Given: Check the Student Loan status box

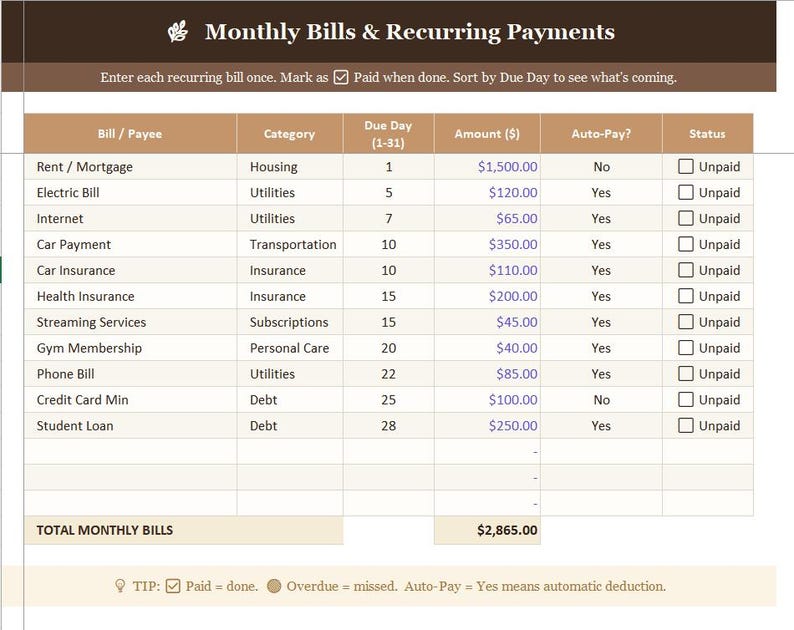Looking at the screenshot, I should point(685,425).
